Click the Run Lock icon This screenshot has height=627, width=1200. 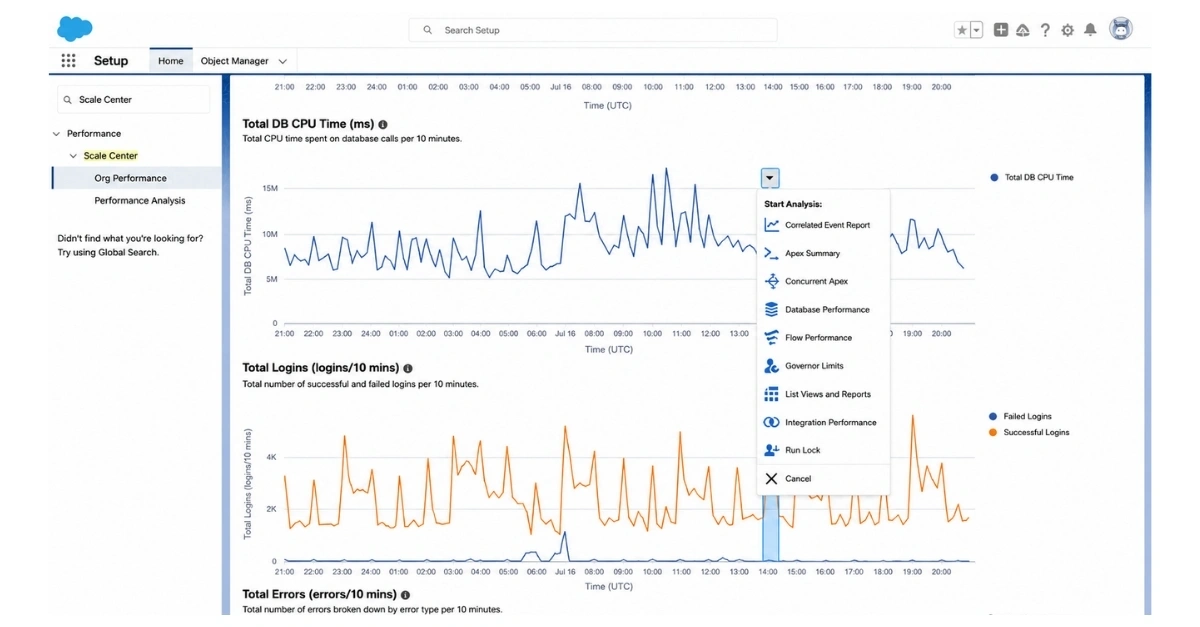pyautogui.click(x=771, y=450)
